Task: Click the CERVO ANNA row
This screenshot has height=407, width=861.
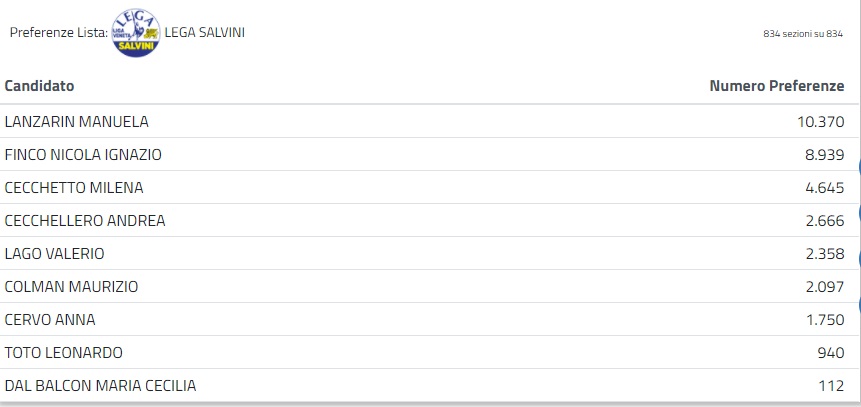Action: 50,320
